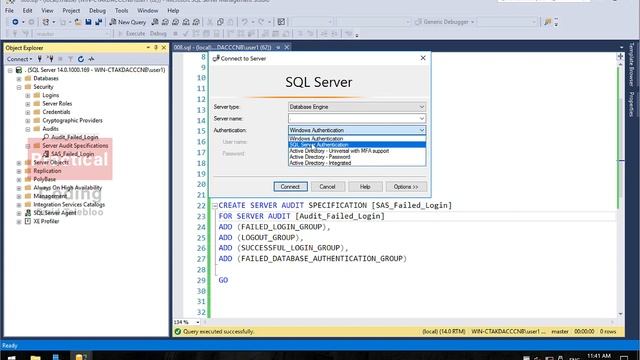Screen dimensions: 640x360
Task: Click the Authentication combo box arrow
Action: click(x=421, y=130)
